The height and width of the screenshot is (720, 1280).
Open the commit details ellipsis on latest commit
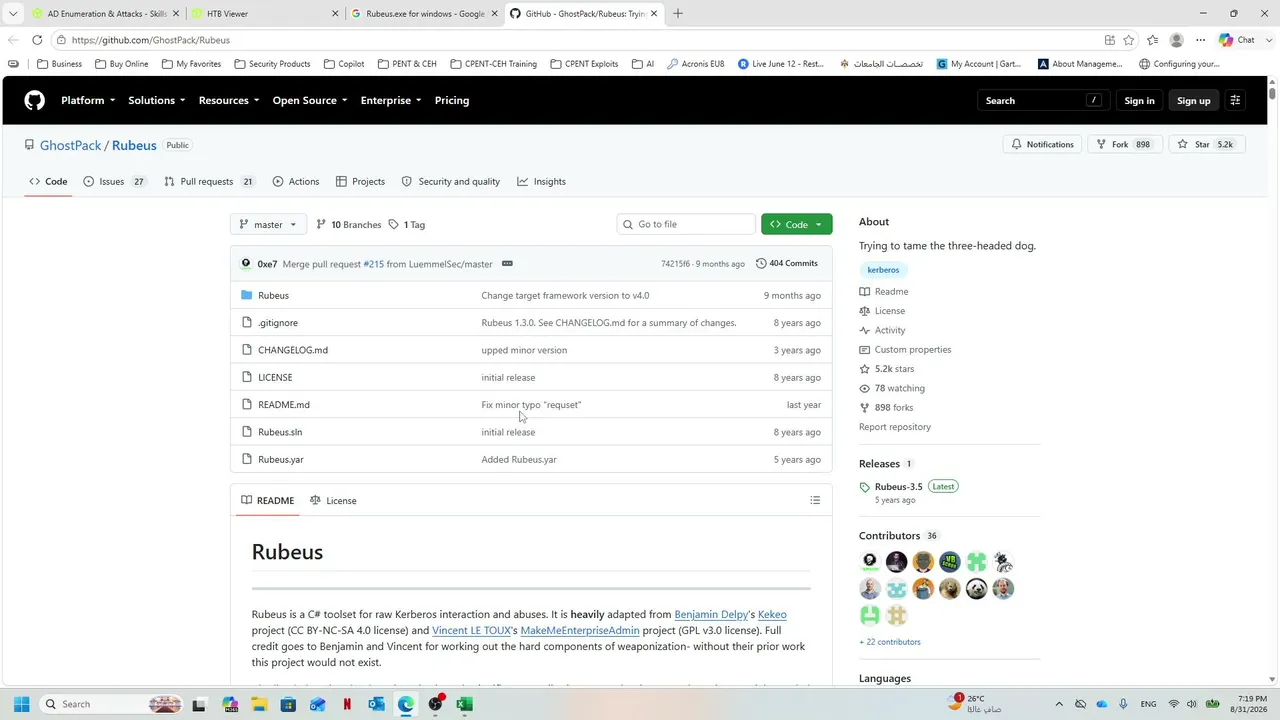[507, 264]
